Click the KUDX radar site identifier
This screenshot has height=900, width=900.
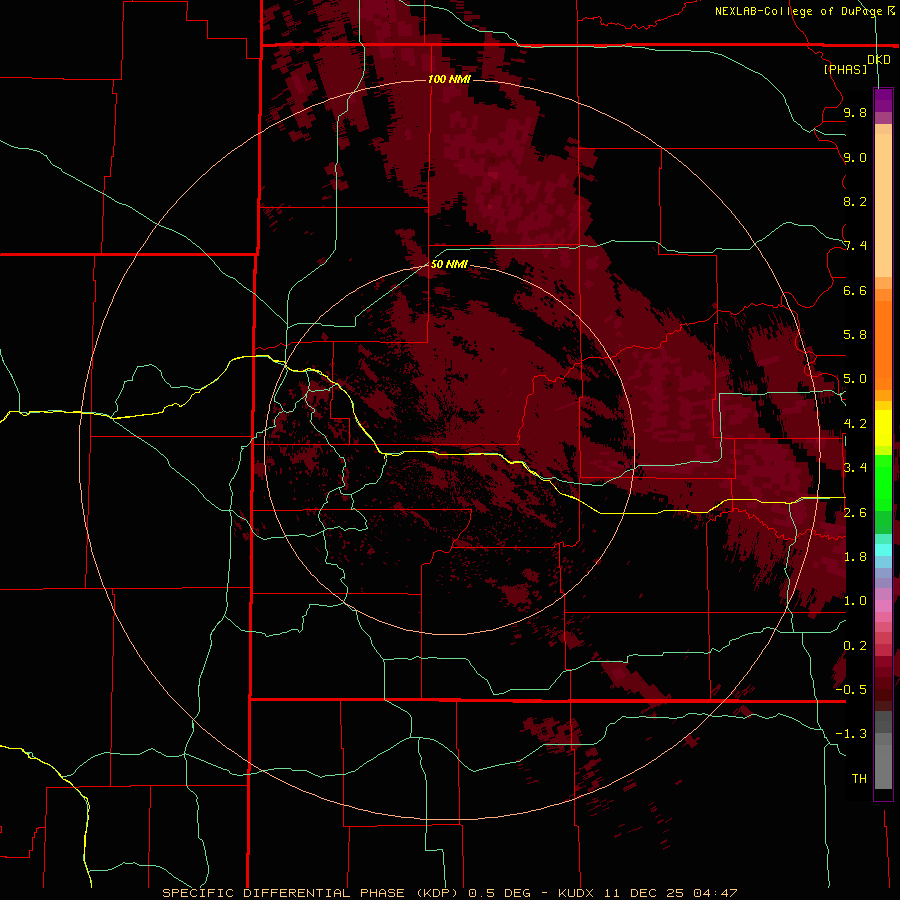577,893
